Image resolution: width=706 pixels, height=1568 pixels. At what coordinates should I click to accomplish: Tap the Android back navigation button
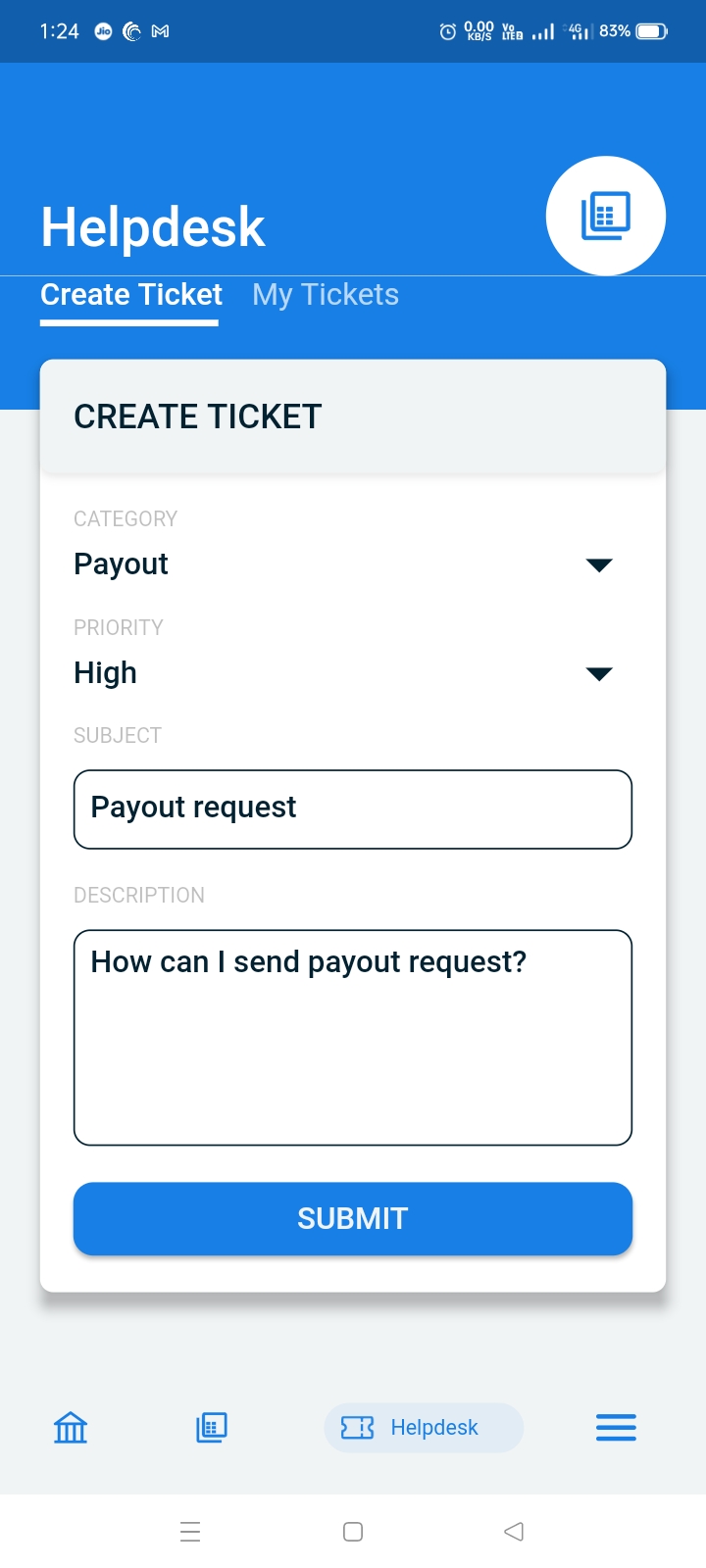click(514, 1532)
